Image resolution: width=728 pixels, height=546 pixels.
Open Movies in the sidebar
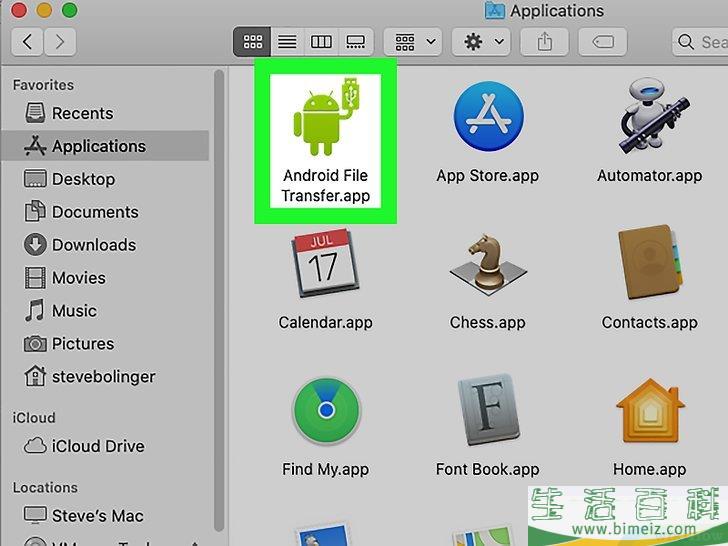(x=104, y=278)
